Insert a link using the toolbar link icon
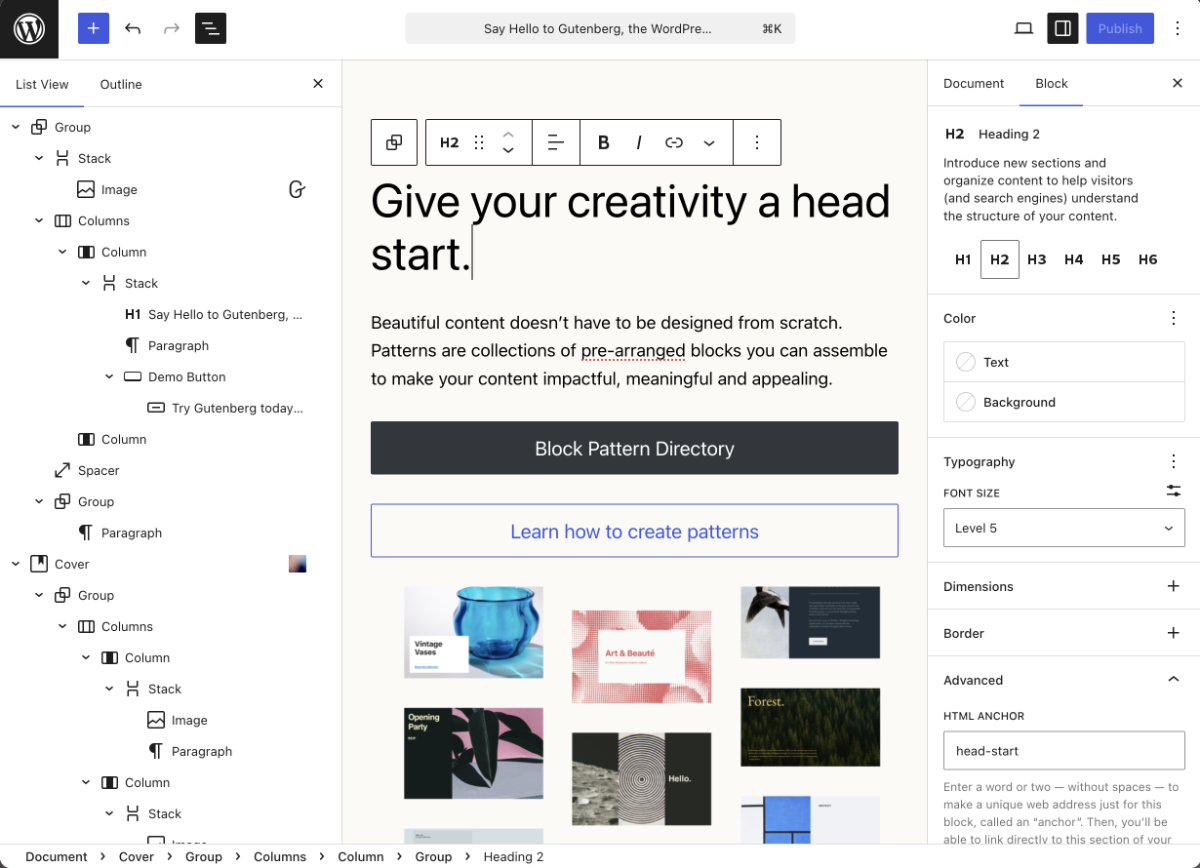This screenshot has width=1200, height=868. tap(674, 143)
